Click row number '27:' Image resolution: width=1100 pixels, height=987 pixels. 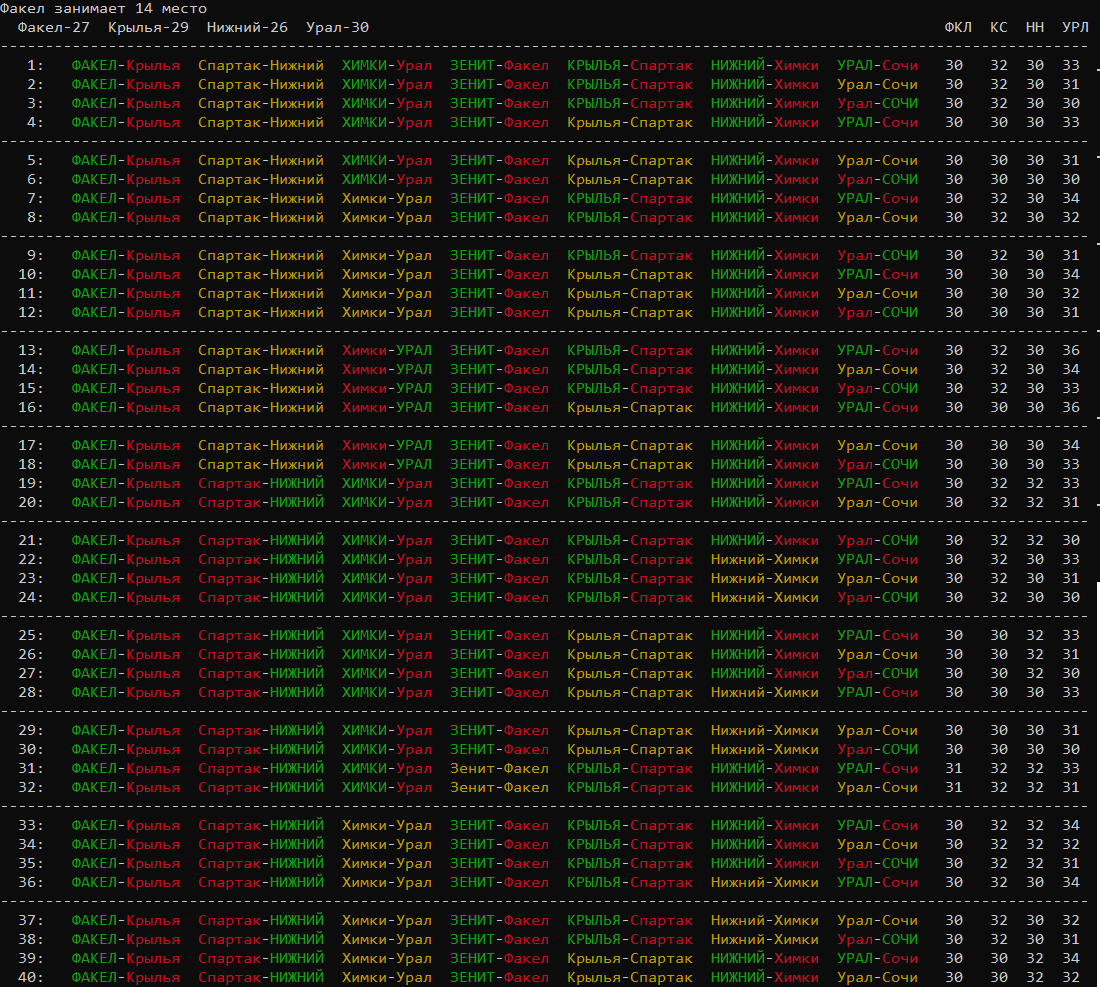click(x=31, y=673)
